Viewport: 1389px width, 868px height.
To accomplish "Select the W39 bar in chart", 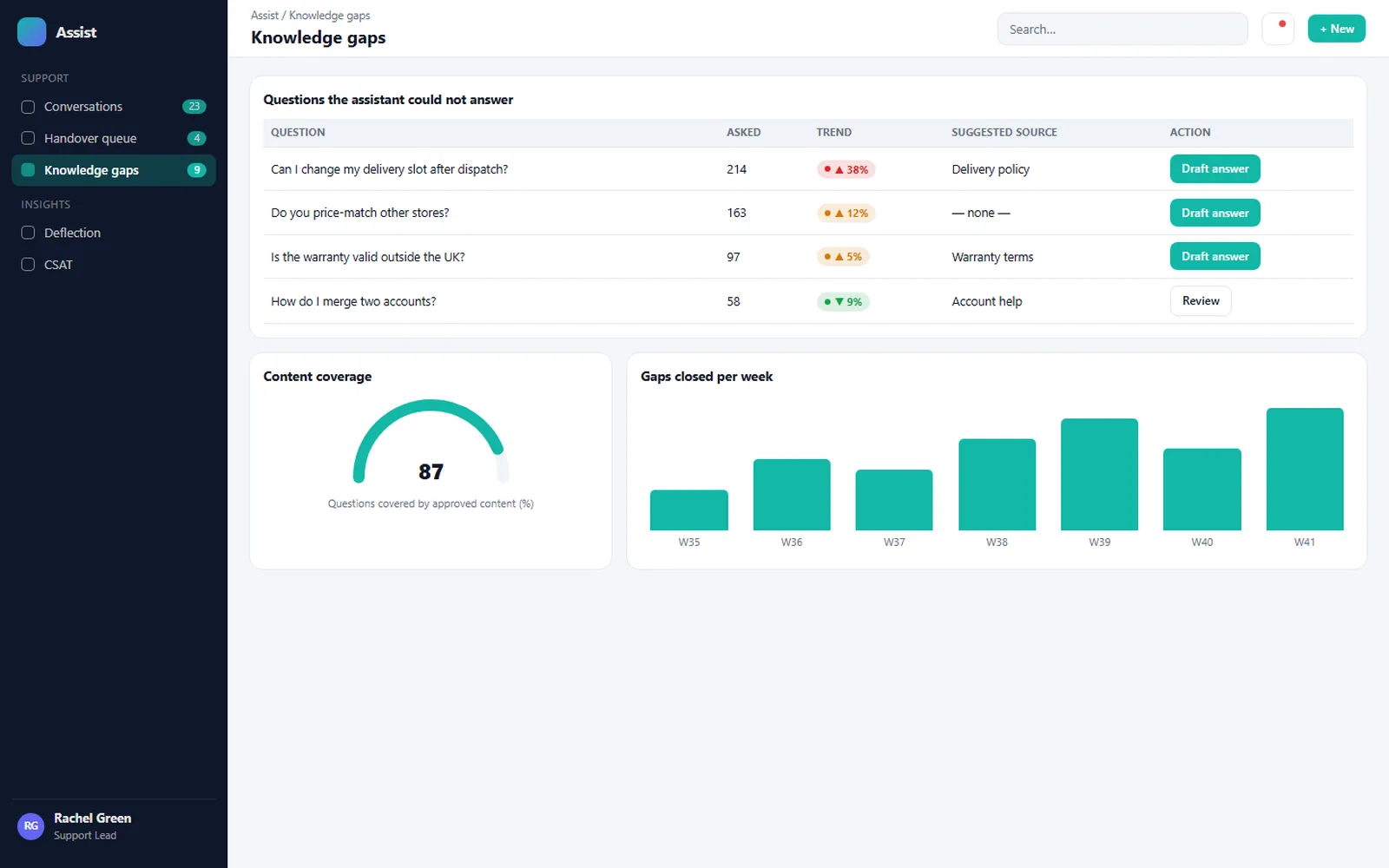I will 1099,474.
